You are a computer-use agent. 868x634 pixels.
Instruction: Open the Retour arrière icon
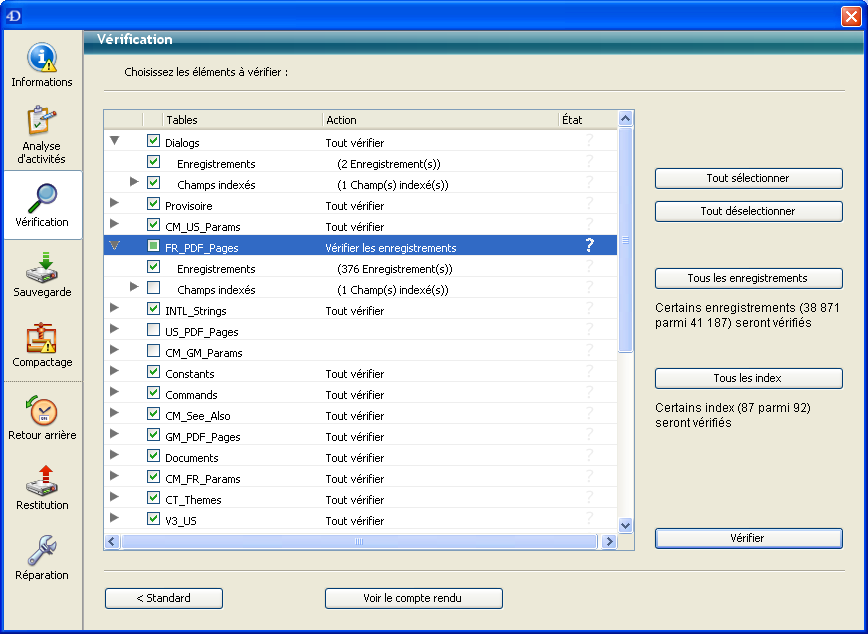click(42, 410)
